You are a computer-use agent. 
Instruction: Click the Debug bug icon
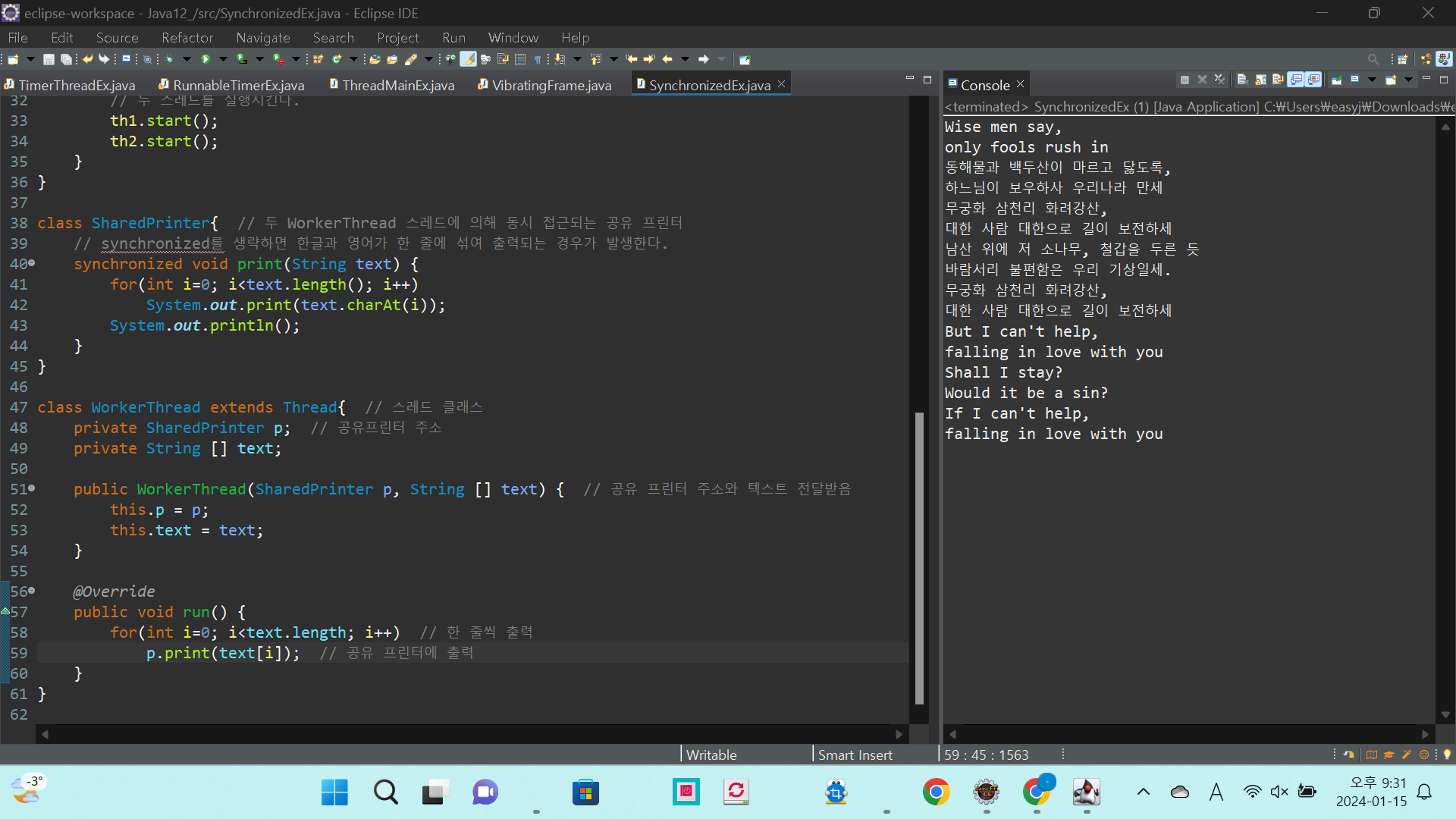170,59
